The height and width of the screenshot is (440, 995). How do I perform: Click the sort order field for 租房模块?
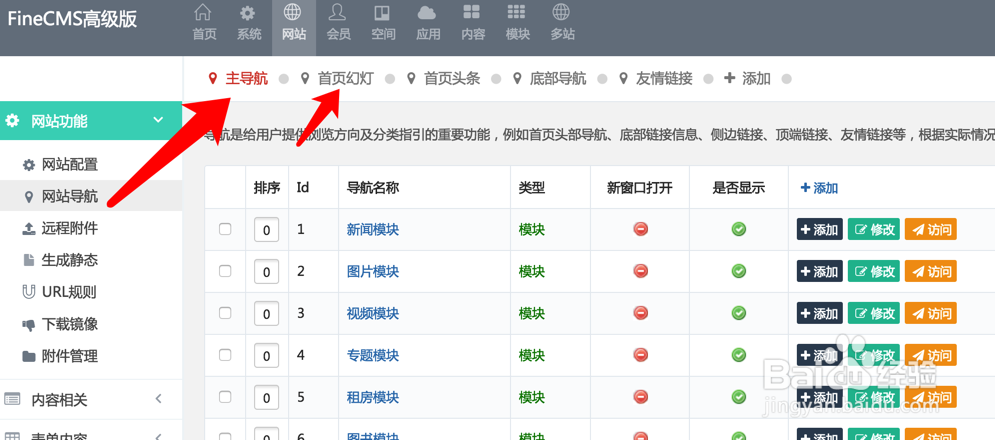tap(267, 397)
